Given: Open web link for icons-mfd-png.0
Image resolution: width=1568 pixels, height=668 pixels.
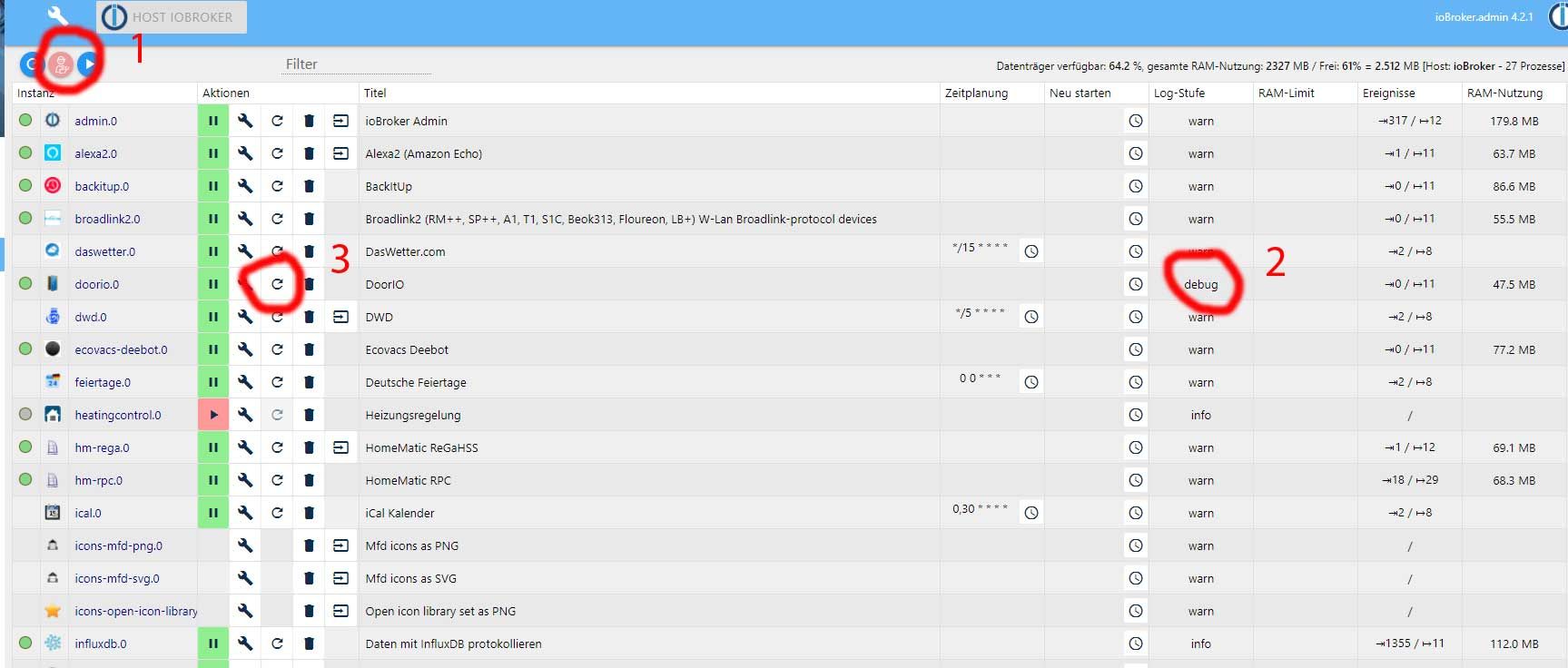Looking at the screenshot, I should pos(340,545).
